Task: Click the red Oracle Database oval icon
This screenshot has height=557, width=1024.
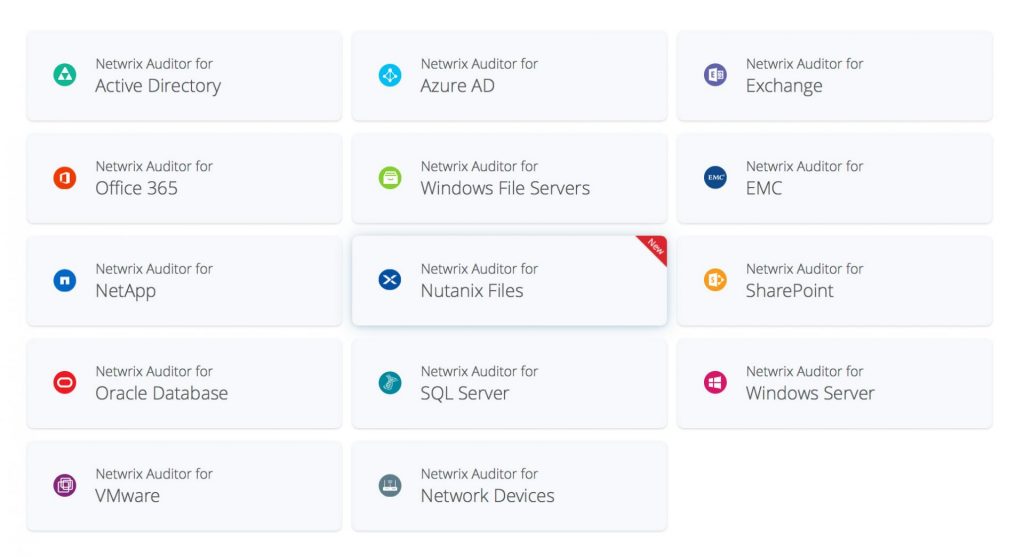Action: coord(65,383)
